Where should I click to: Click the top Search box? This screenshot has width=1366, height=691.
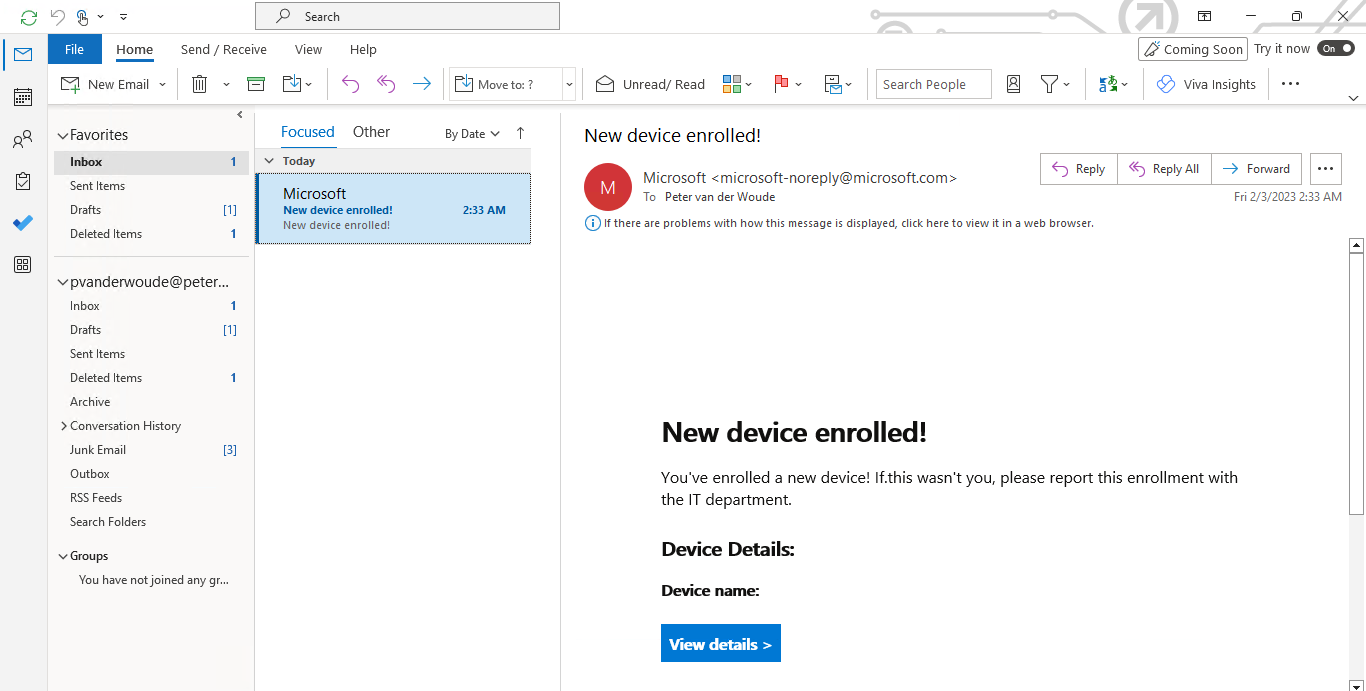[407, 16]
